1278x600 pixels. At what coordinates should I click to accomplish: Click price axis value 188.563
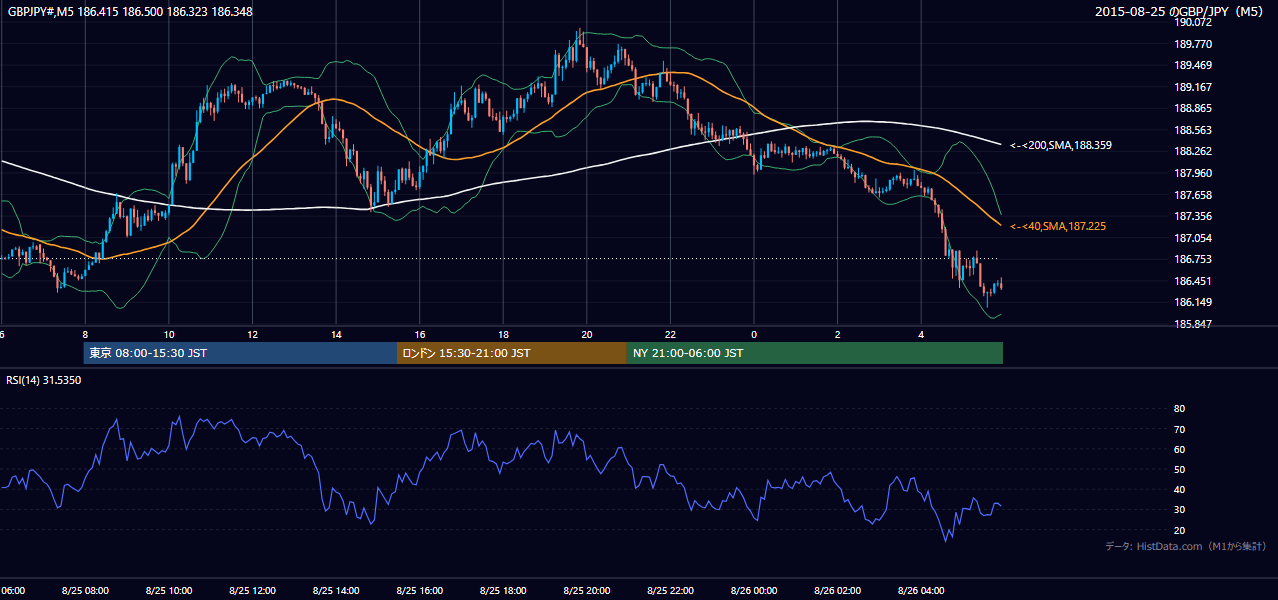[1192, 130]
